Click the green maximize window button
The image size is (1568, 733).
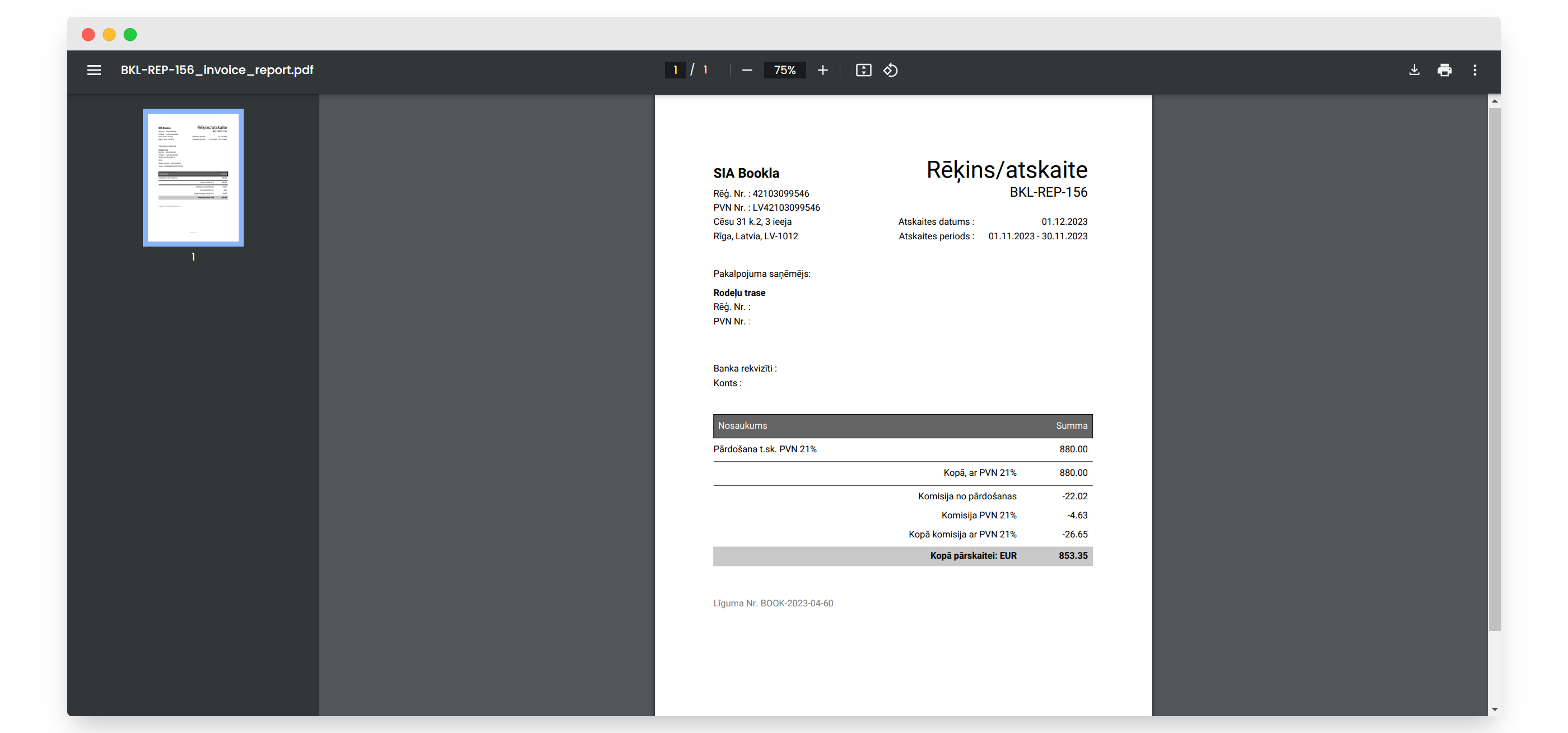coord(131,35)
